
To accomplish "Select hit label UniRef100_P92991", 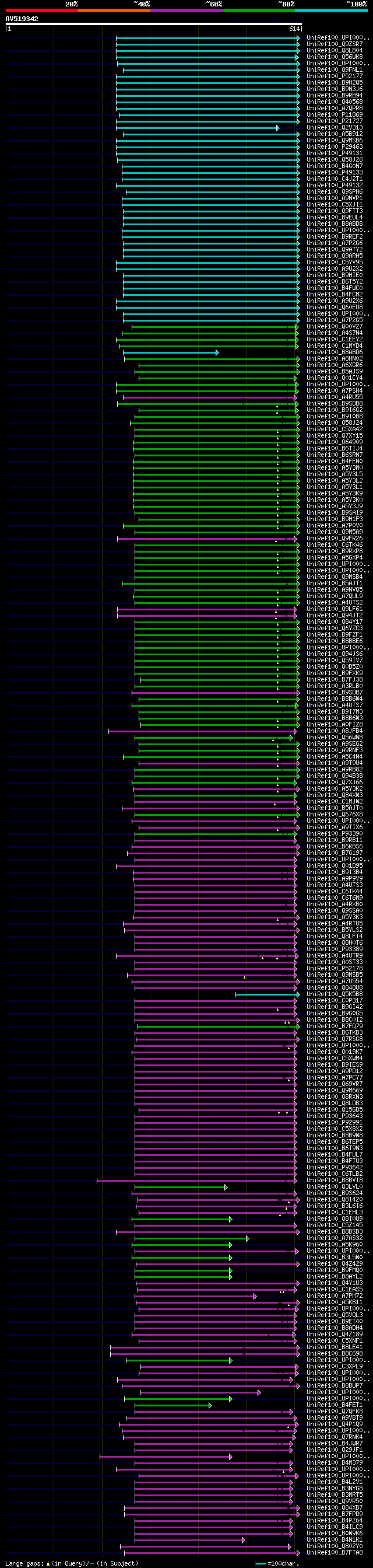I will (x=335, y=1122).
